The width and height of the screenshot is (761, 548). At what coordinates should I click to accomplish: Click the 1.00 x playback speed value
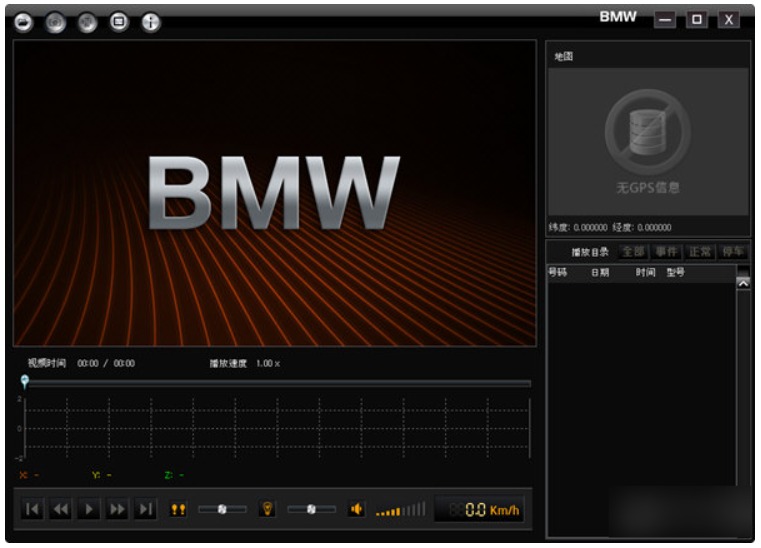[268, 364]
